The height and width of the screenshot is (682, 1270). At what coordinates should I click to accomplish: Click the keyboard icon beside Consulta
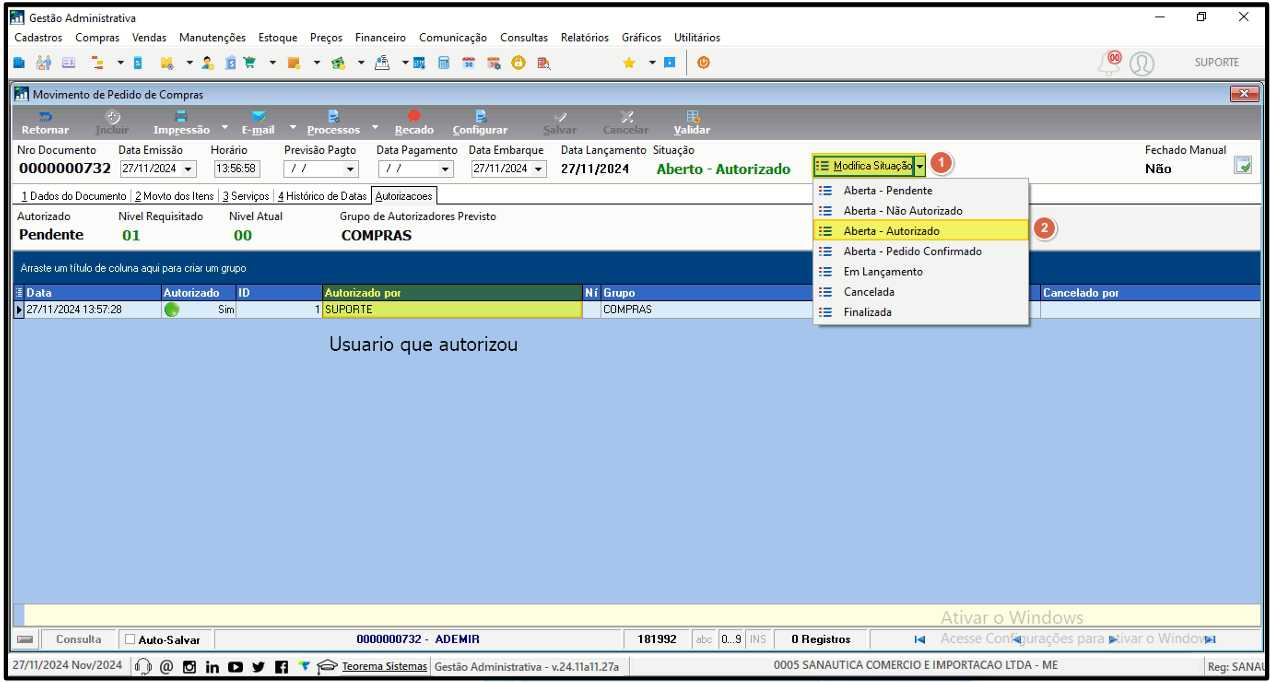[x=25, y=639]
